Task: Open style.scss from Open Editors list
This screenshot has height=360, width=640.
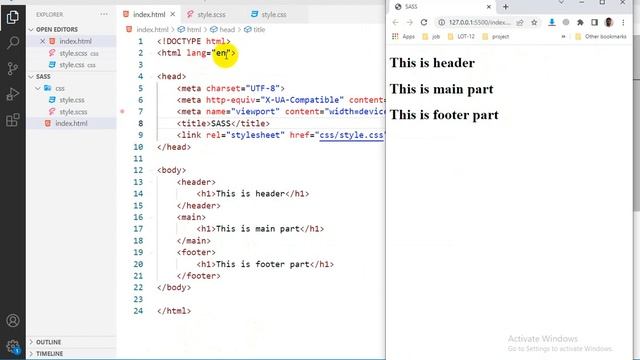Action: pos(73,53)
